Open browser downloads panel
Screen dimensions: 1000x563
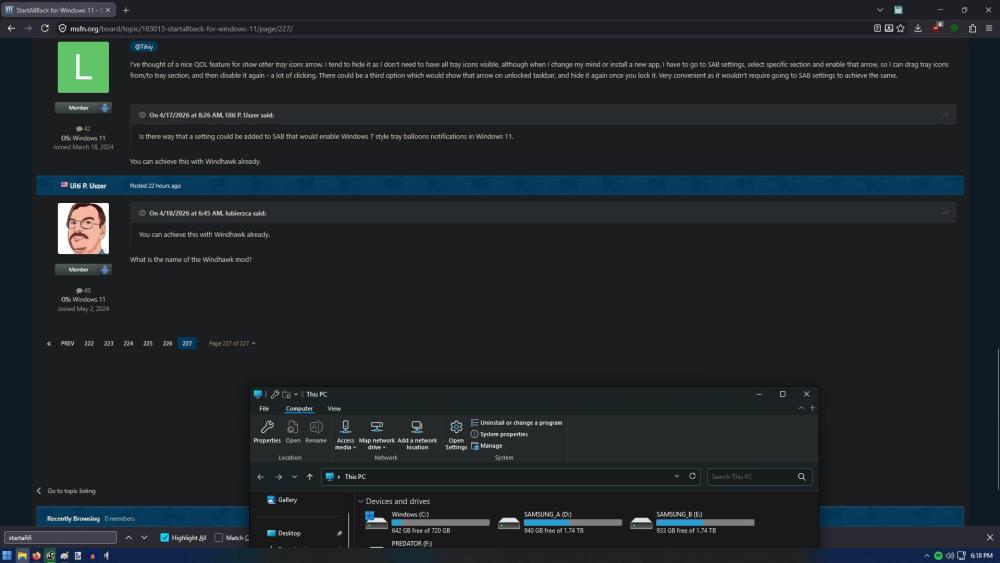[x=918, y=28]
